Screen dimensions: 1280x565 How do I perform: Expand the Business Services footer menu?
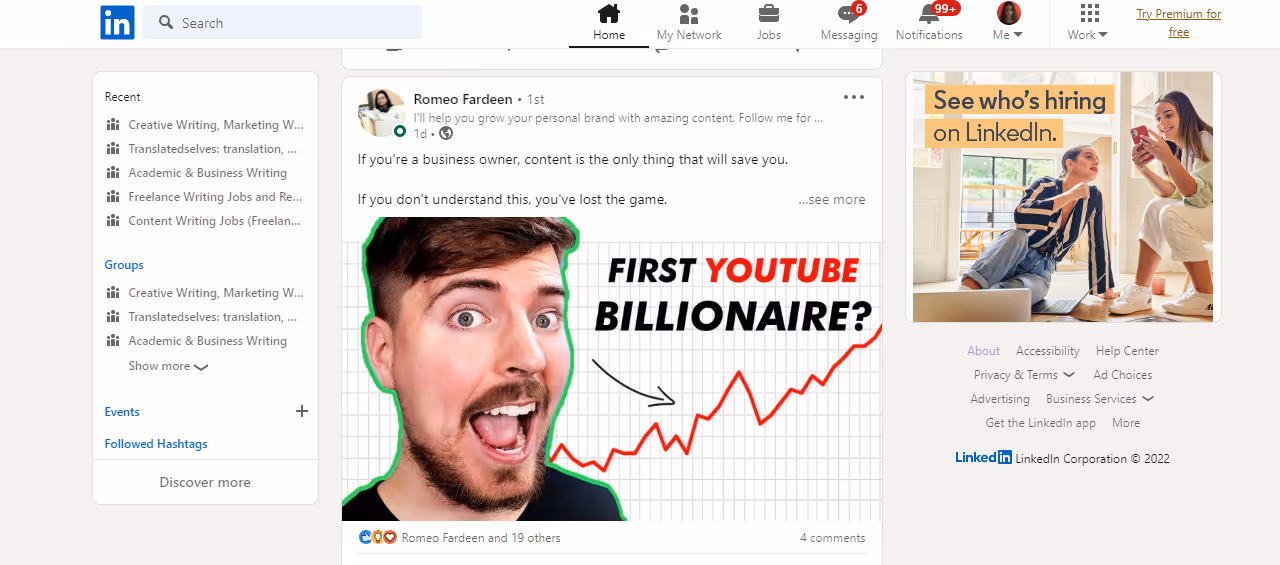(1100, 399)
